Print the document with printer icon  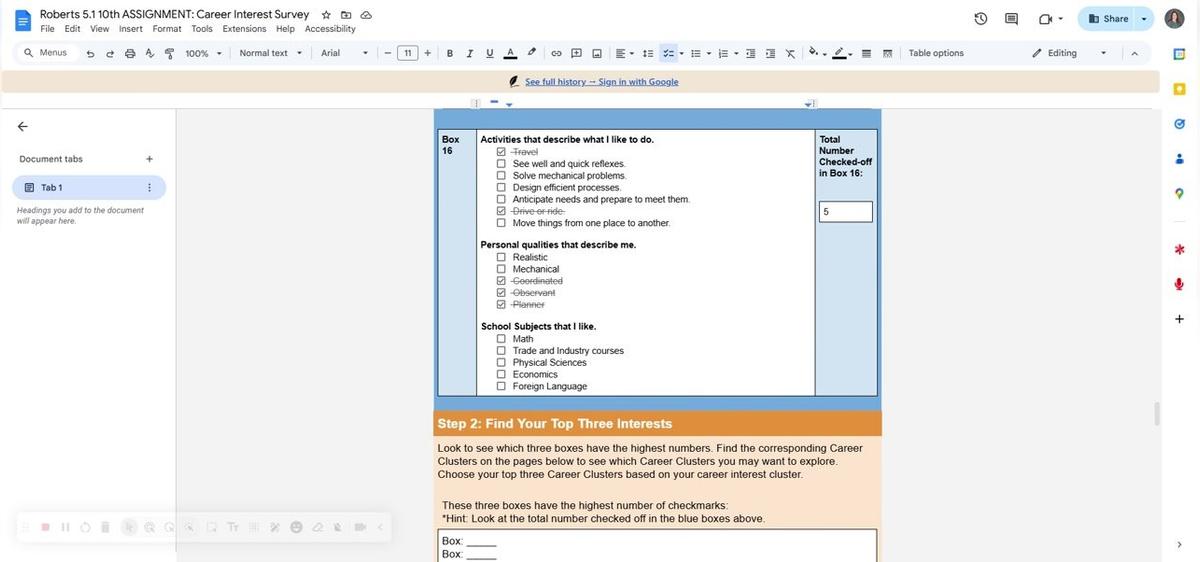pos(130,53)
